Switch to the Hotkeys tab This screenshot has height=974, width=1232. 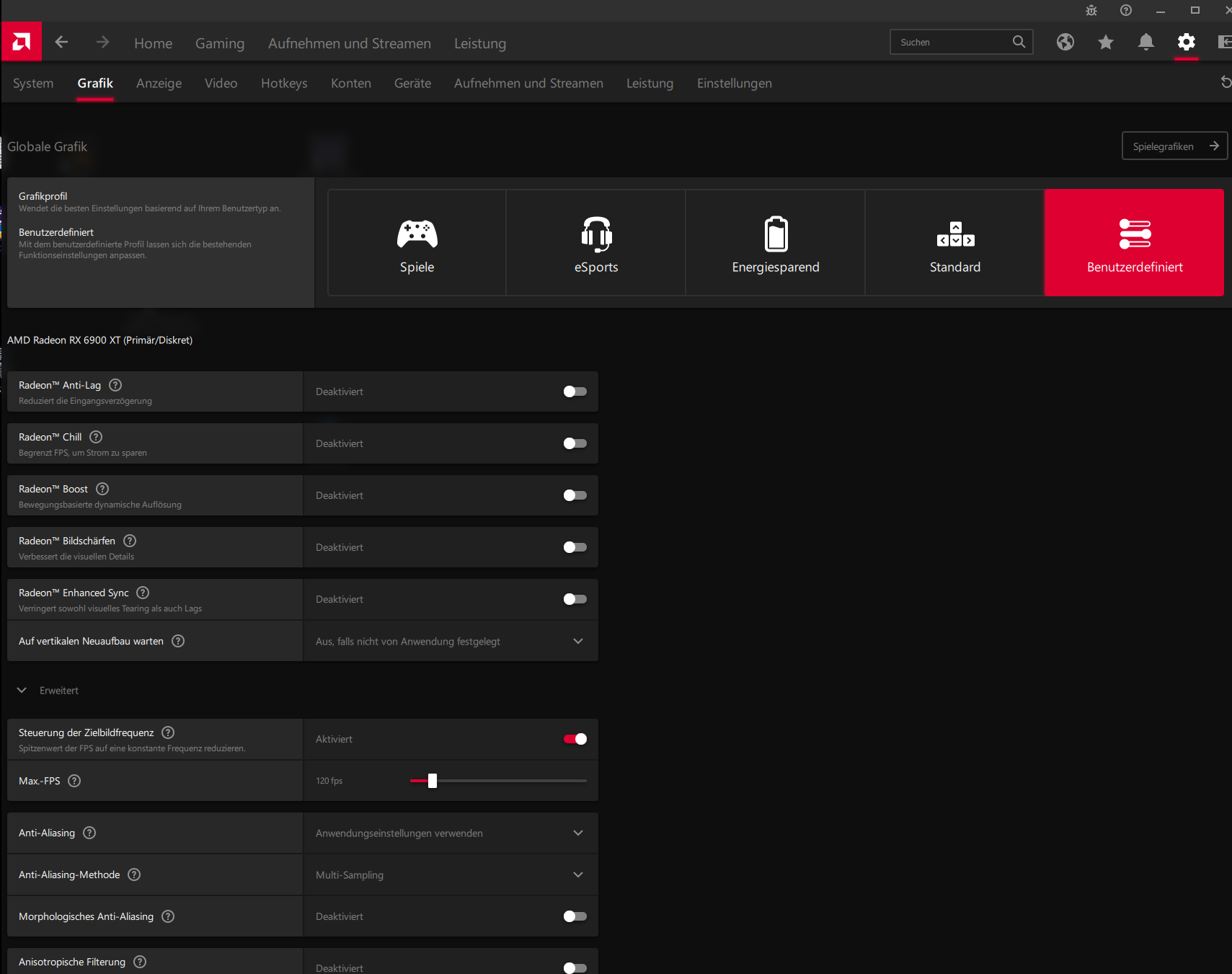(x=284, y=83)
